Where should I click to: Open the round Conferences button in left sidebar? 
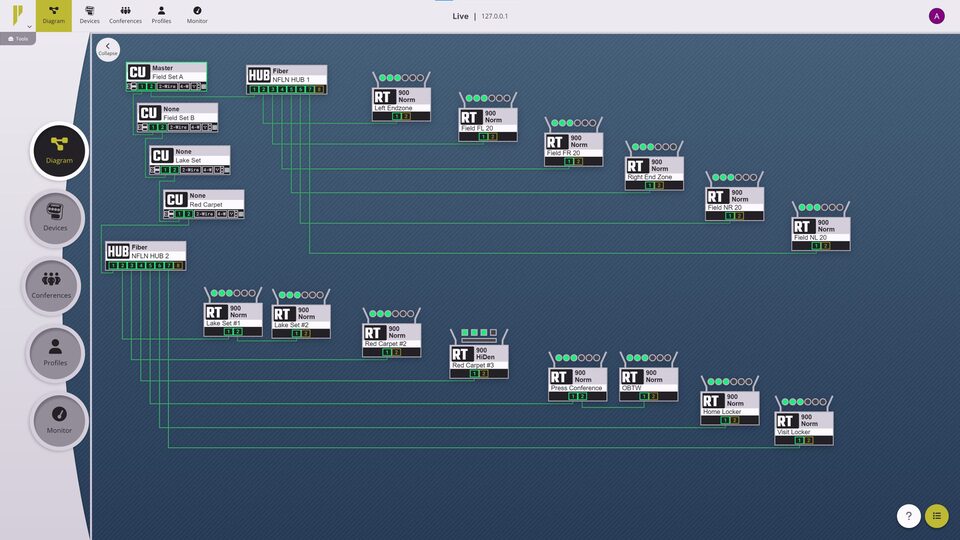click(52, 286)
